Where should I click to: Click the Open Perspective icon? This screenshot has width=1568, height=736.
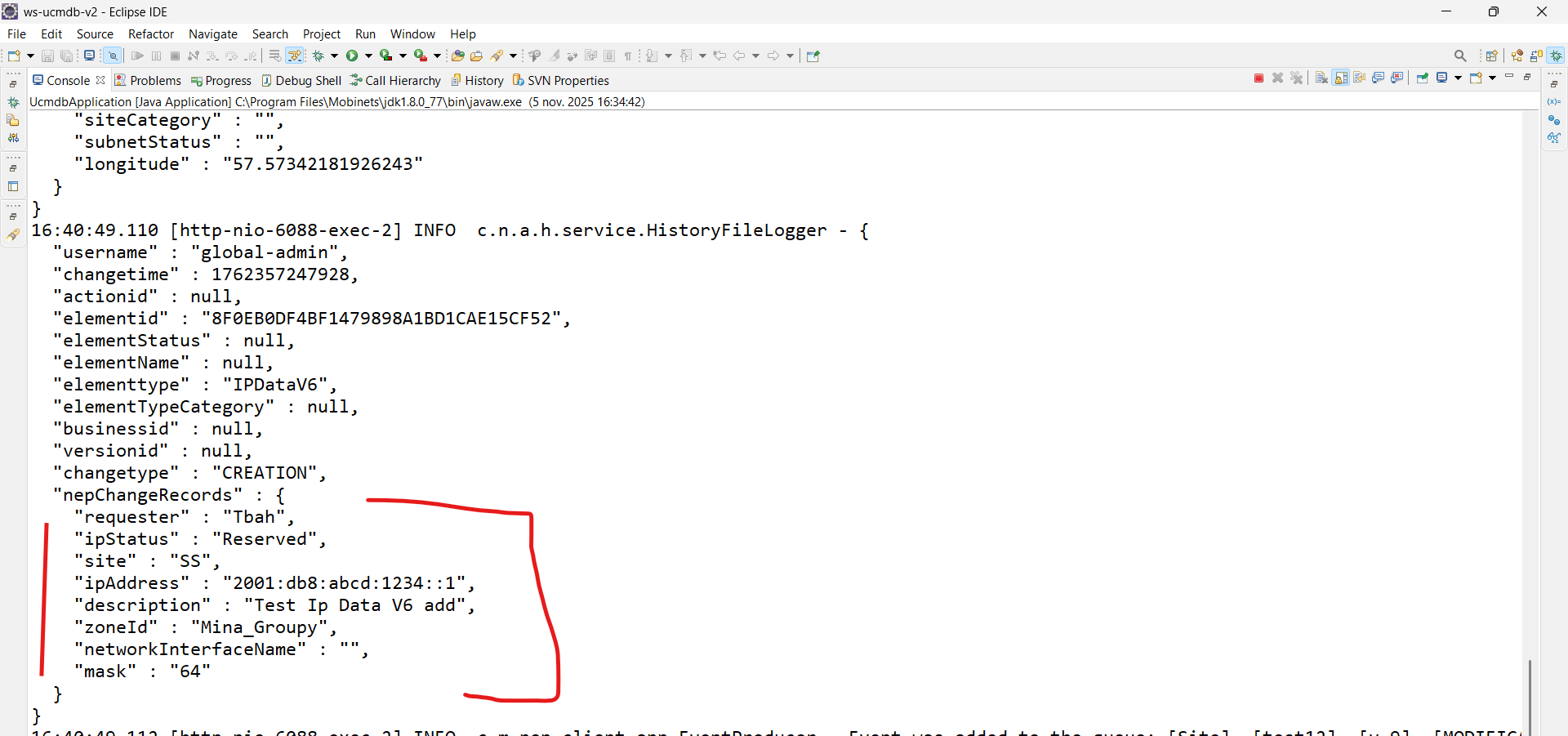click(x=1491, y=56)
